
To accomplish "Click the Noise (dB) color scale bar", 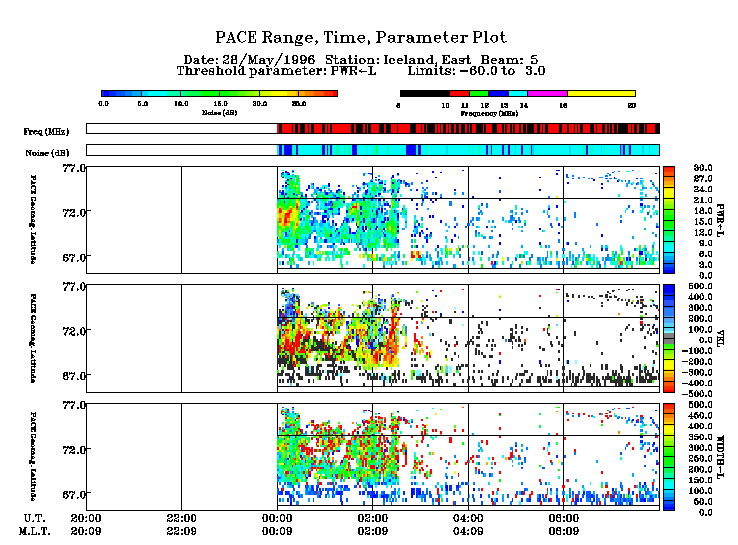I will pyautogui.click(x=218, y=92).
